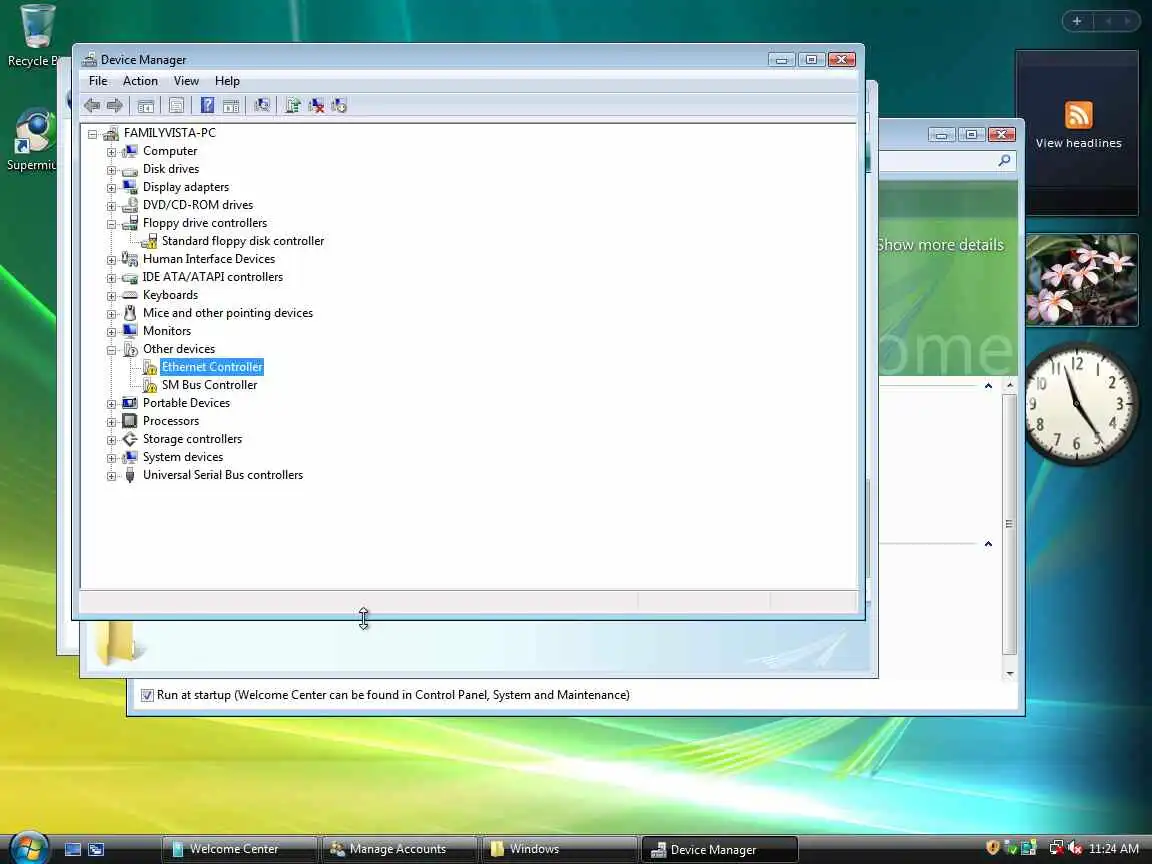Toggle the Action Pane toolbar icon
The width and height of the screenshot is (1152, 864).
coord(231,106)
